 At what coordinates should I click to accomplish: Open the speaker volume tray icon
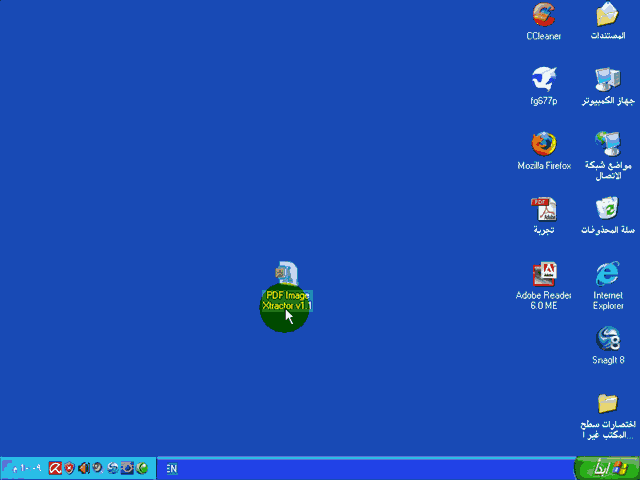pos(84,468)
